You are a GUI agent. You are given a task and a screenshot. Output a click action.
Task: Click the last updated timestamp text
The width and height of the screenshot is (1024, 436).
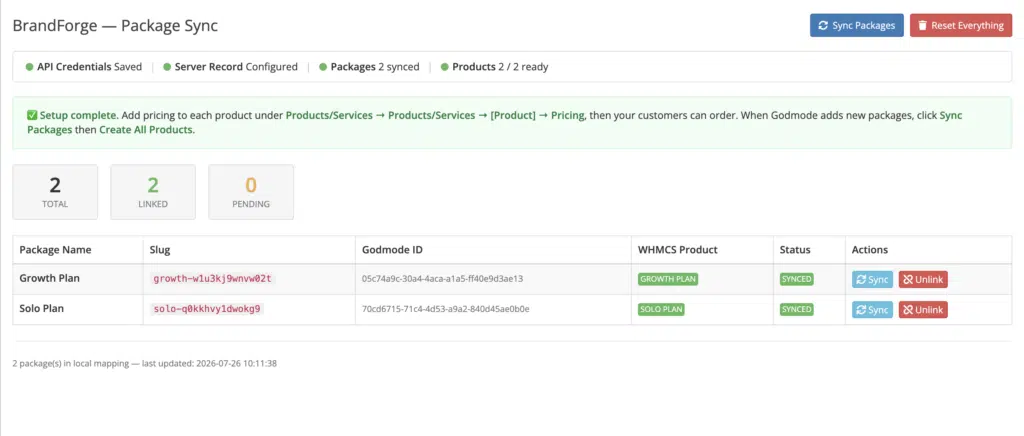[236, 363]
